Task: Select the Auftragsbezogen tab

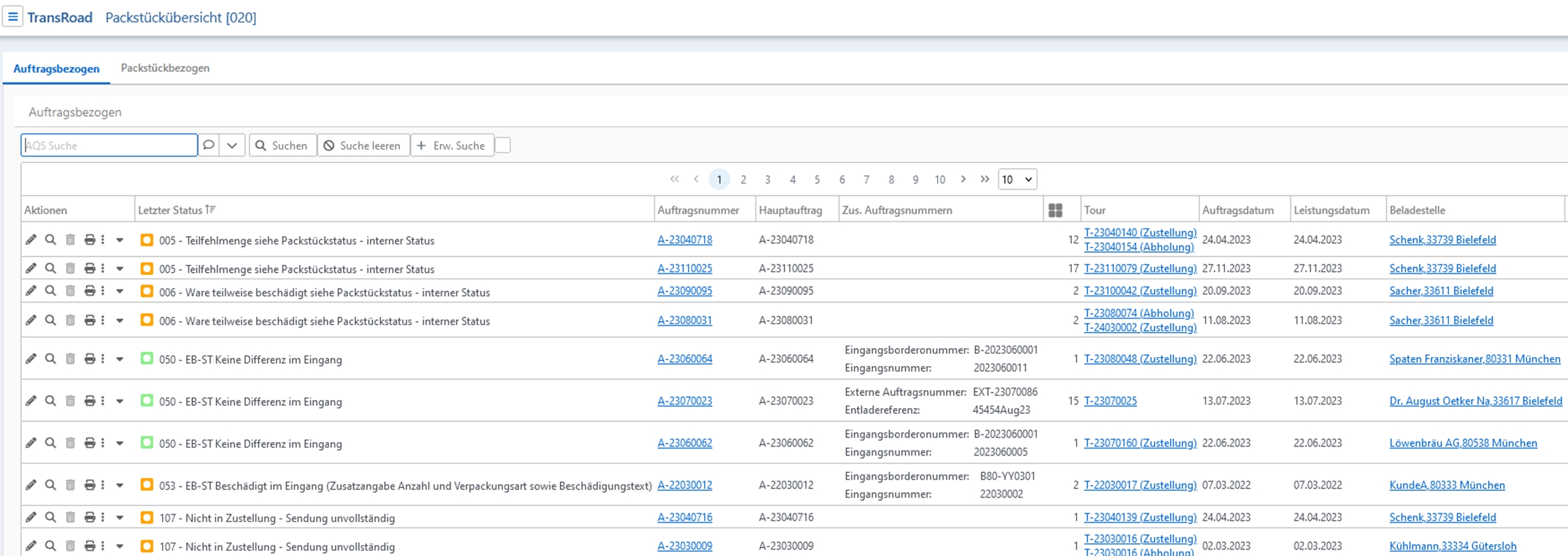Action: [56, 68]
